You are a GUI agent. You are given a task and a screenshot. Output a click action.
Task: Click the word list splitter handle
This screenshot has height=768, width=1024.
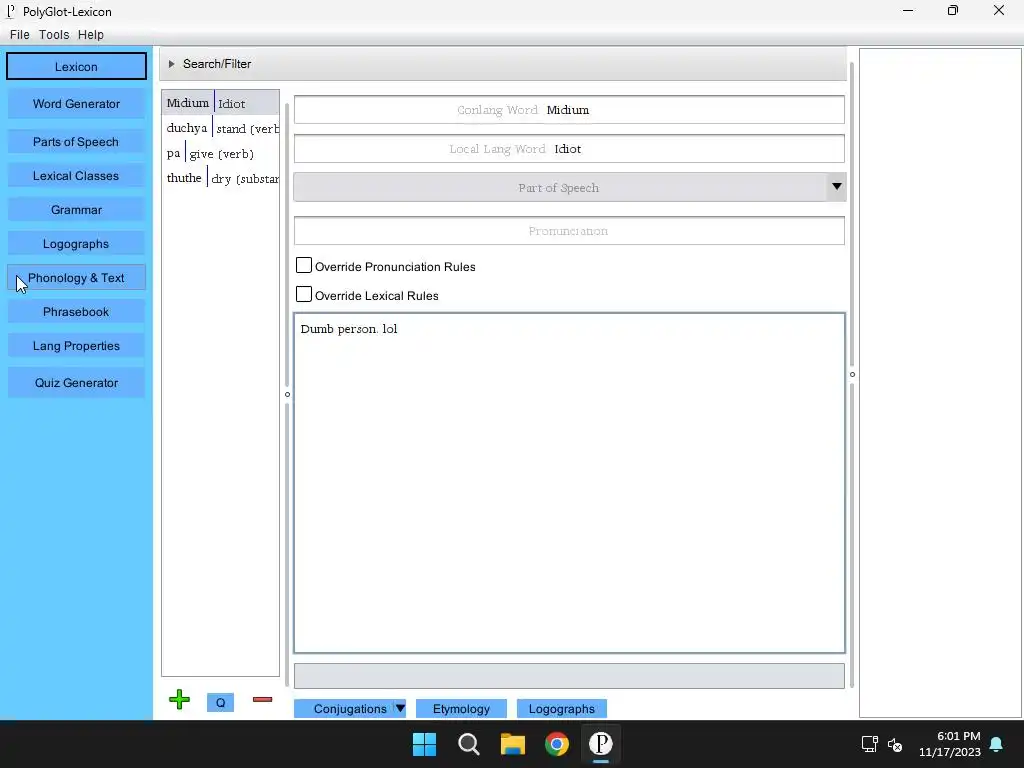[x=287, y=394]
